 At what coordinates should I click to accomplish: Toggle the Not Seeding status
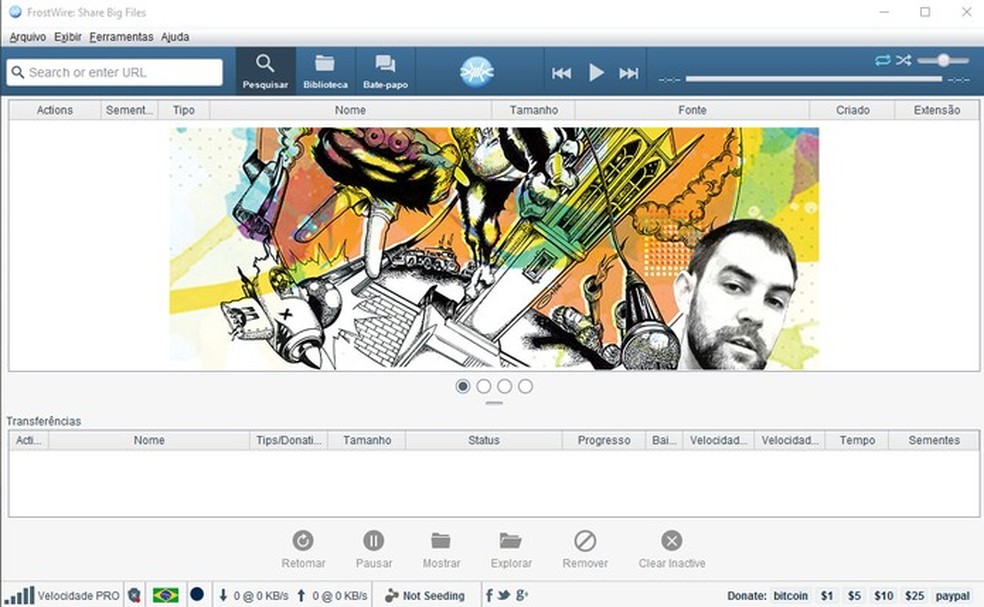point(425,596)
